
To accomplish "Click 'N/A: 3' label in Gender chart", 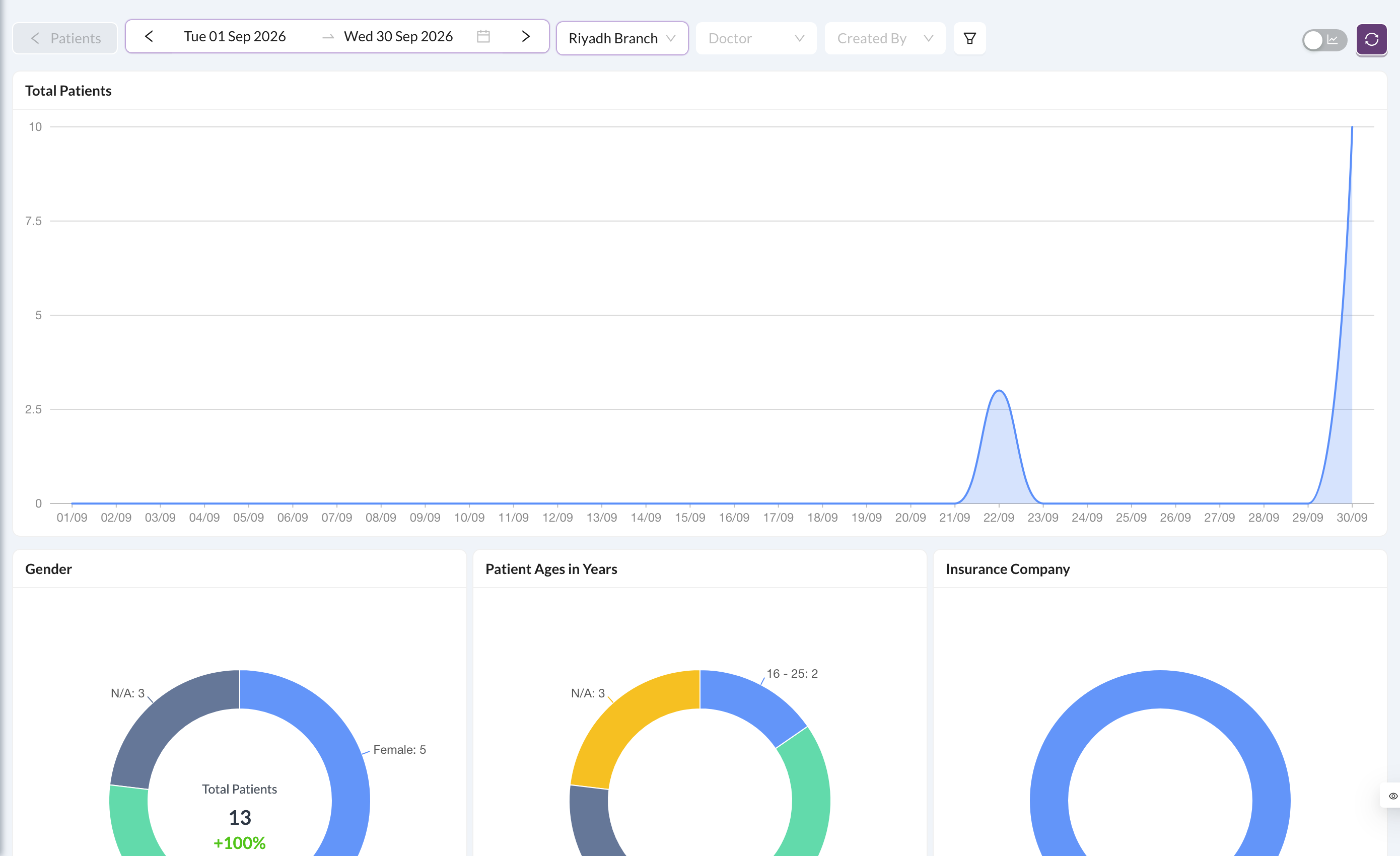I will (x=128, y=693).
